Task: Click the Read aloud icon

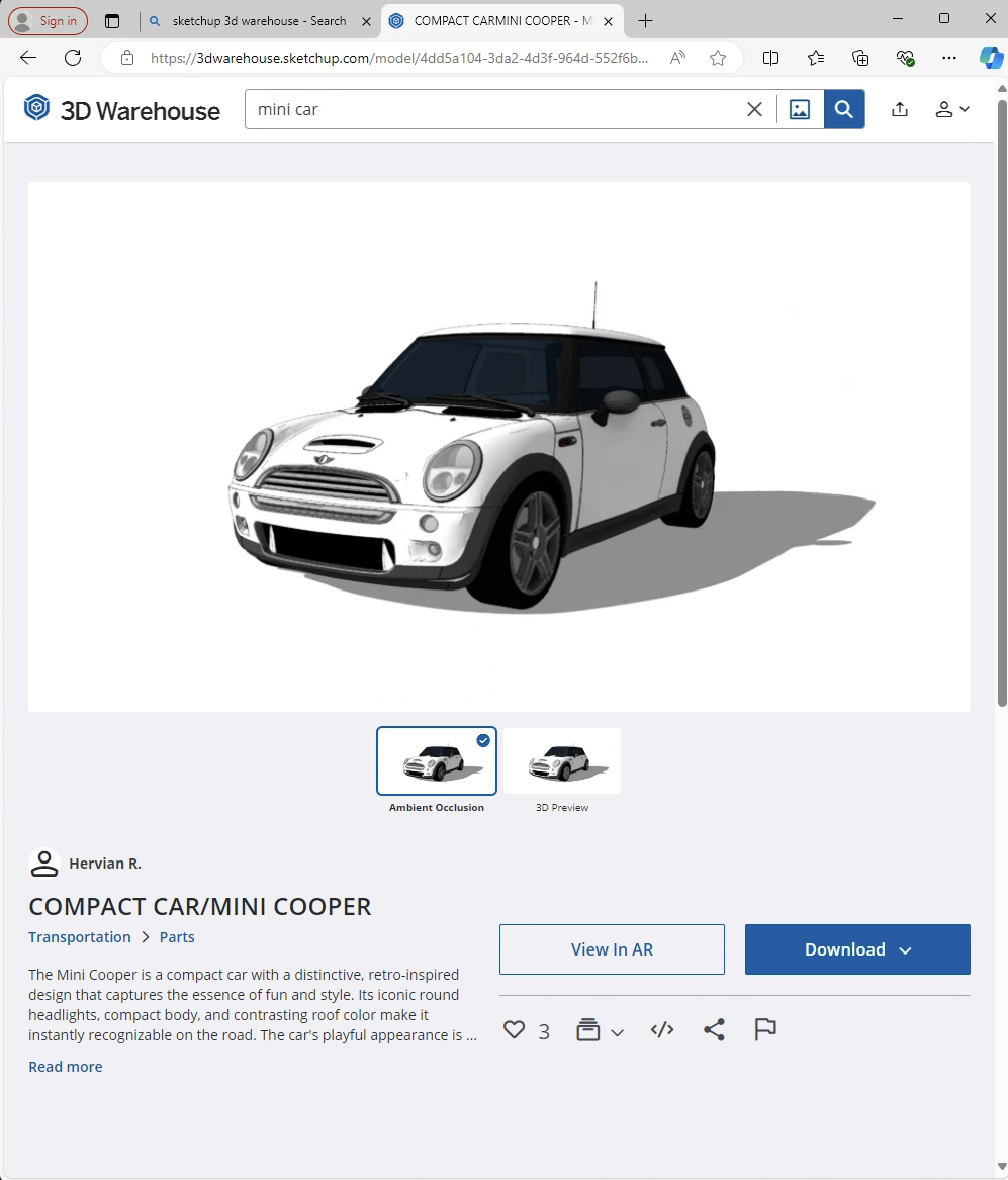Action: [678, 57]
